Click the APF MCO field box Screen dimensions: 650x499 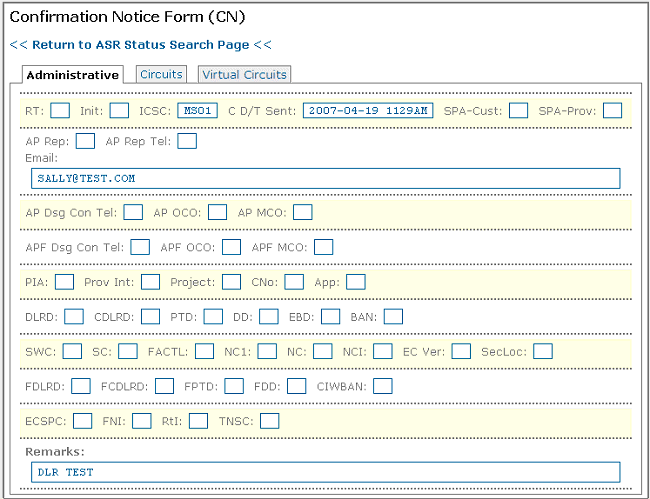point(323,247)
